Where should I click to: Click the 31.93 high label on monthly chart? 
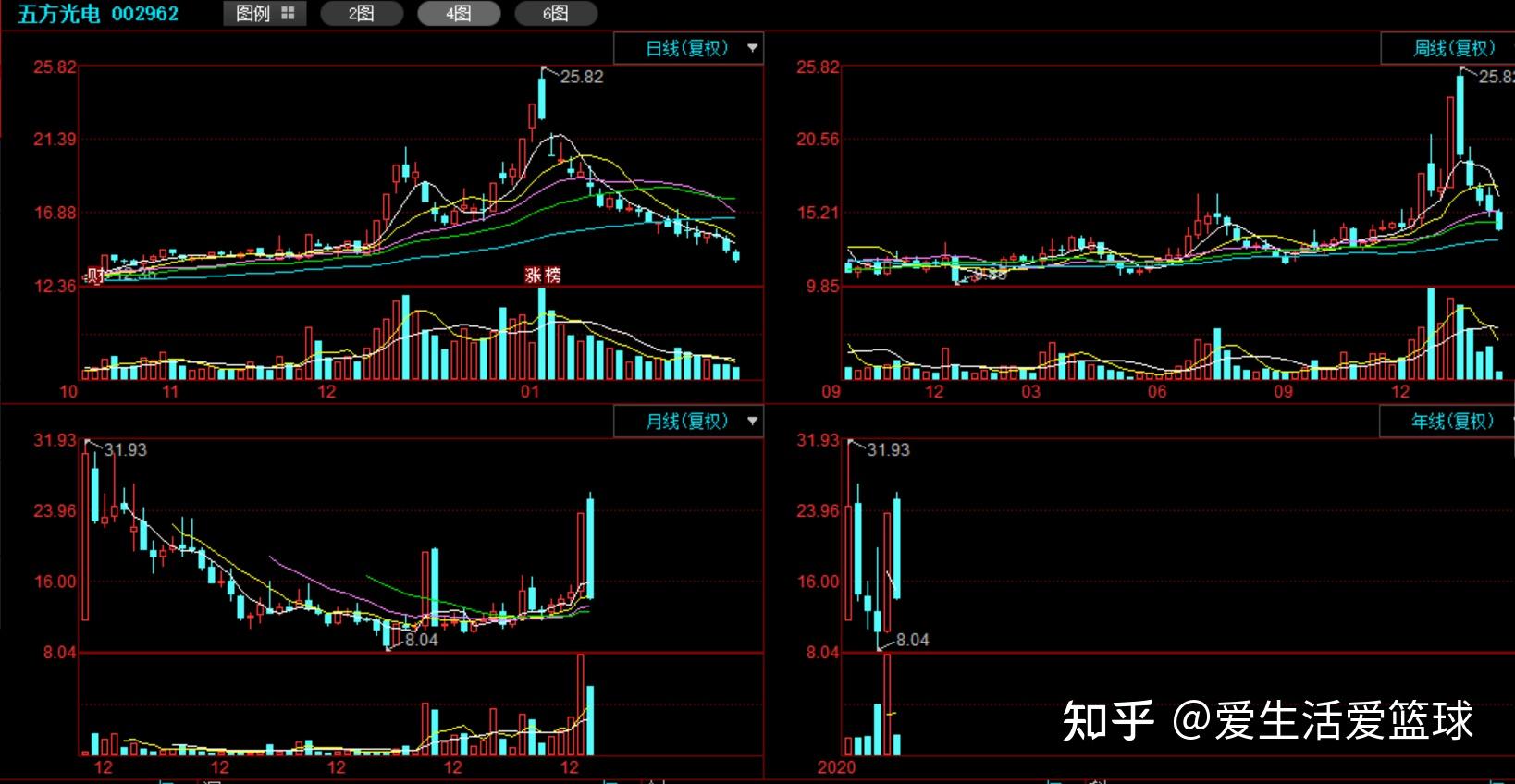coord(125,450)
